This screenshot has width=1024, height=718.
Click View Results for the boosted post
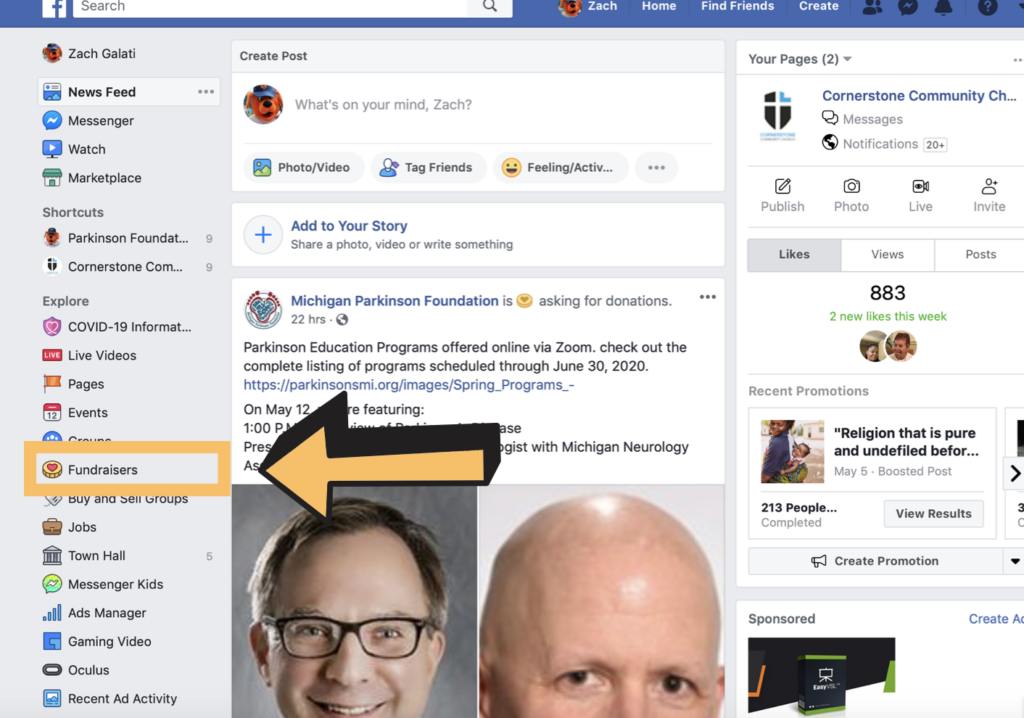(933, 514)
